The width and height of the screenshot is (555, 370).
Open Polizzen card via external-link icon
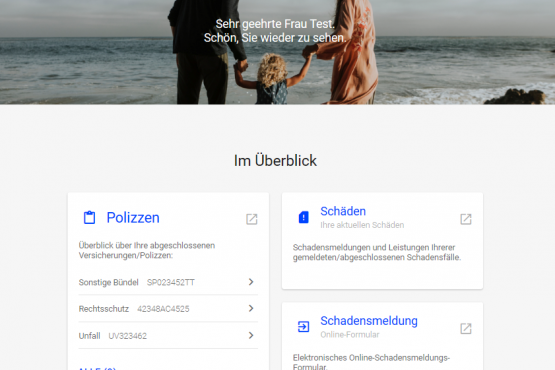pos(252,219)
